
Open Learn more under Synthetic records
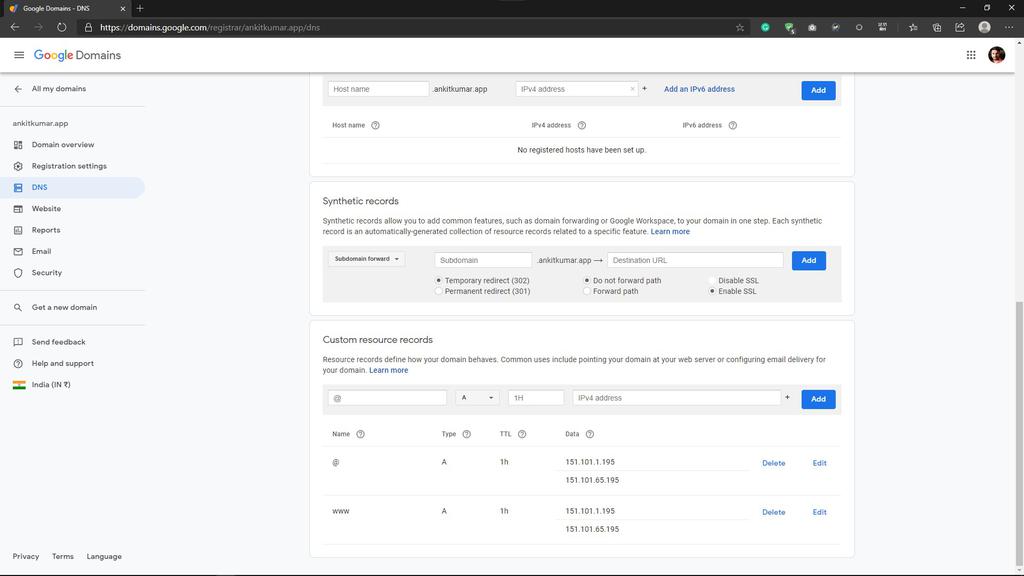coord(670,232)
